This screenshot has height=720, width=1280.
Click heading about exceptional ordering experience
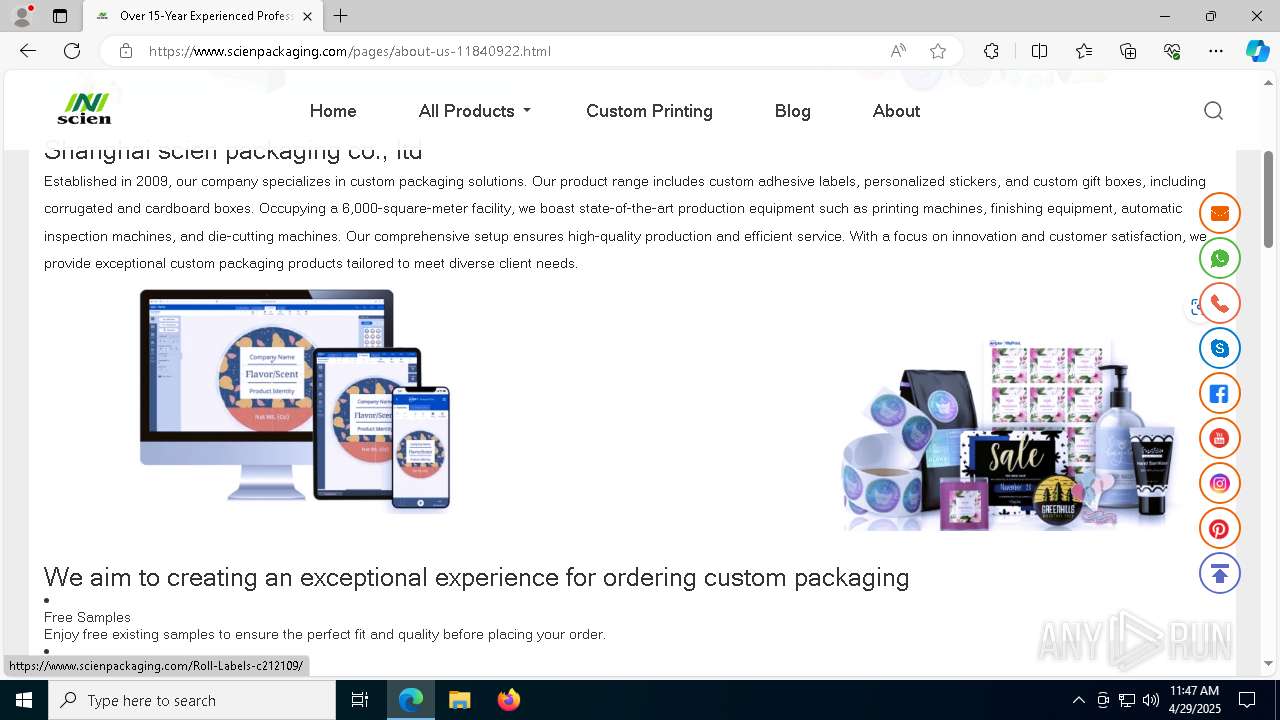476,578
